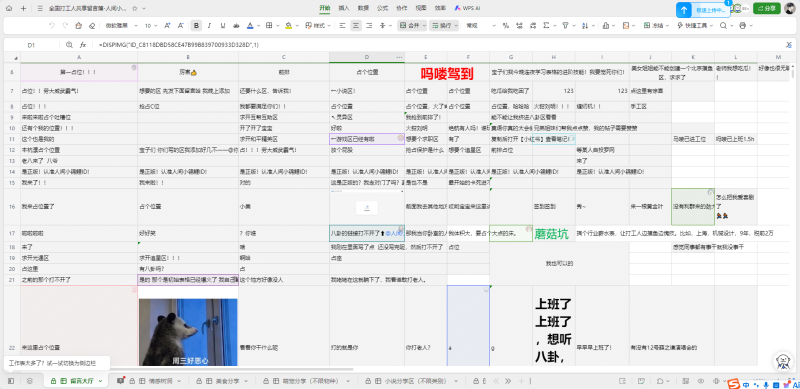
Task: Apply percent style icon
Action: (x=506, y=26)
